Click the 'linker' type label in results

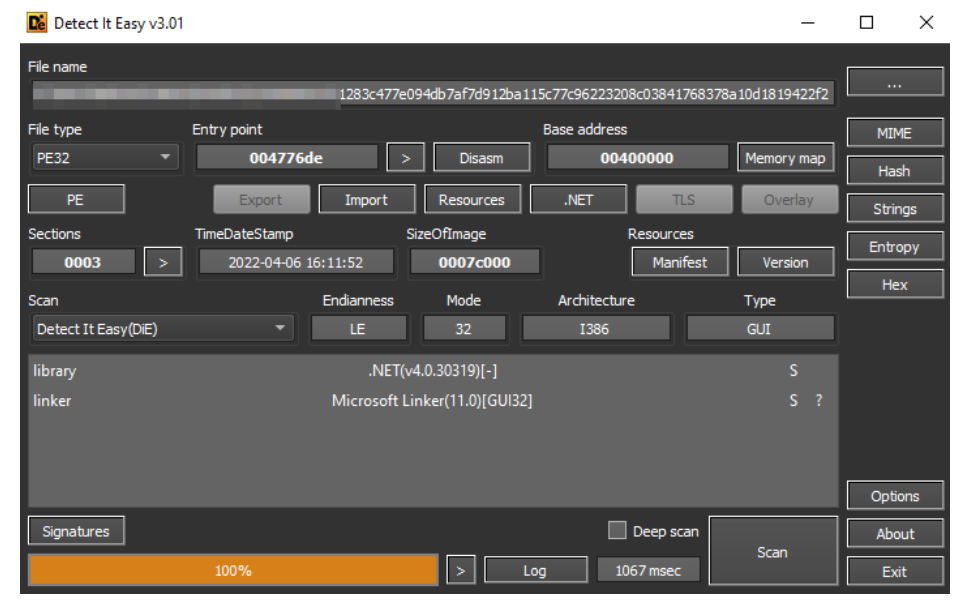(52, 401)
